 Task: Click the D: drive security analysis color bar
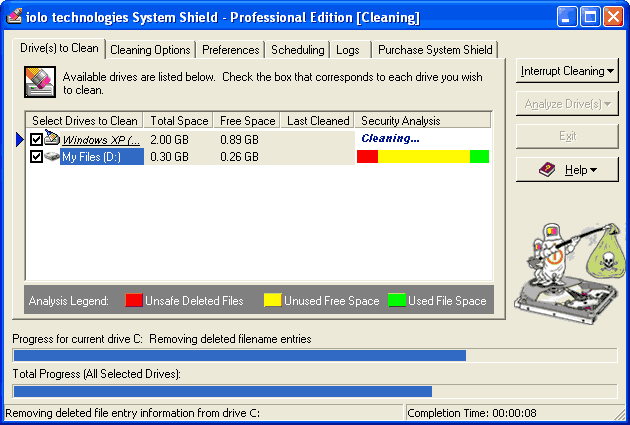pos(423,156)
